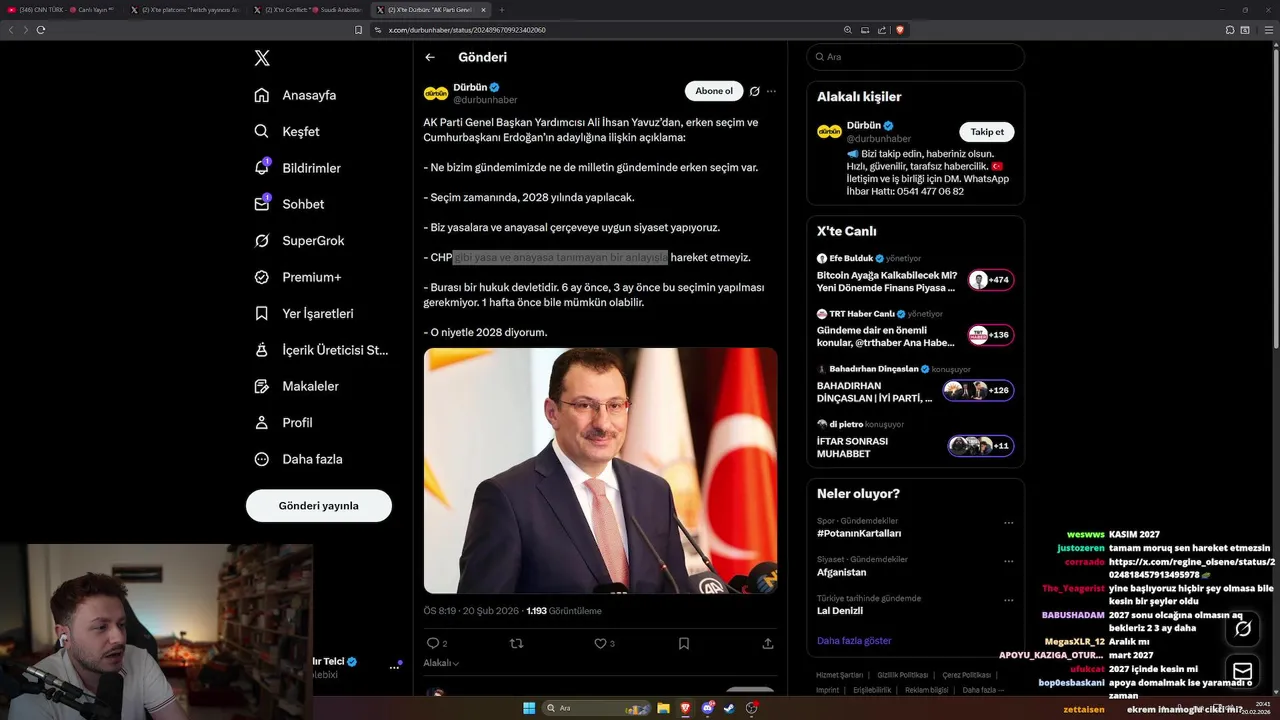This screenshot has width=1280, height=720.
Task: Open Discord from taskbar
Action: [708, 708]
